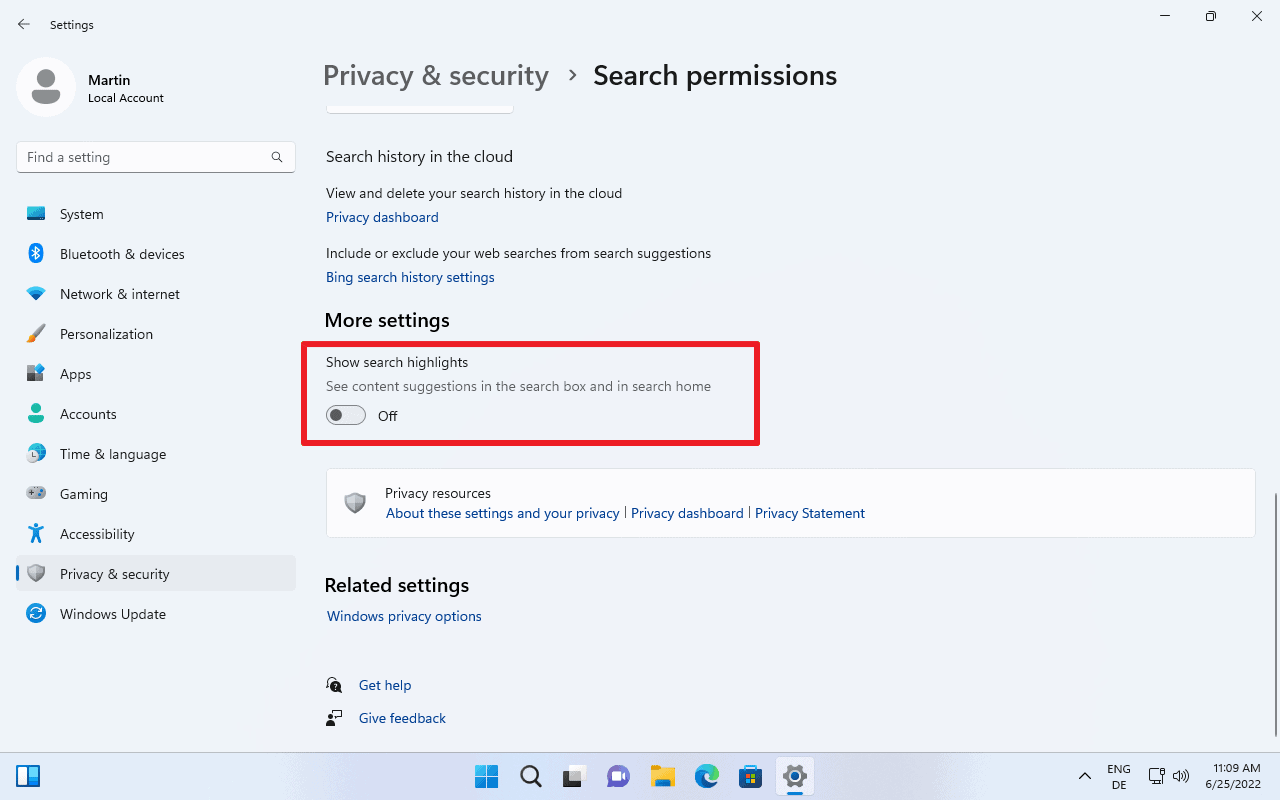Viewport: 1280px width, 800px height.
Task: Launch Microsoft Edge from the taskbar
Action: coord(707,776)
